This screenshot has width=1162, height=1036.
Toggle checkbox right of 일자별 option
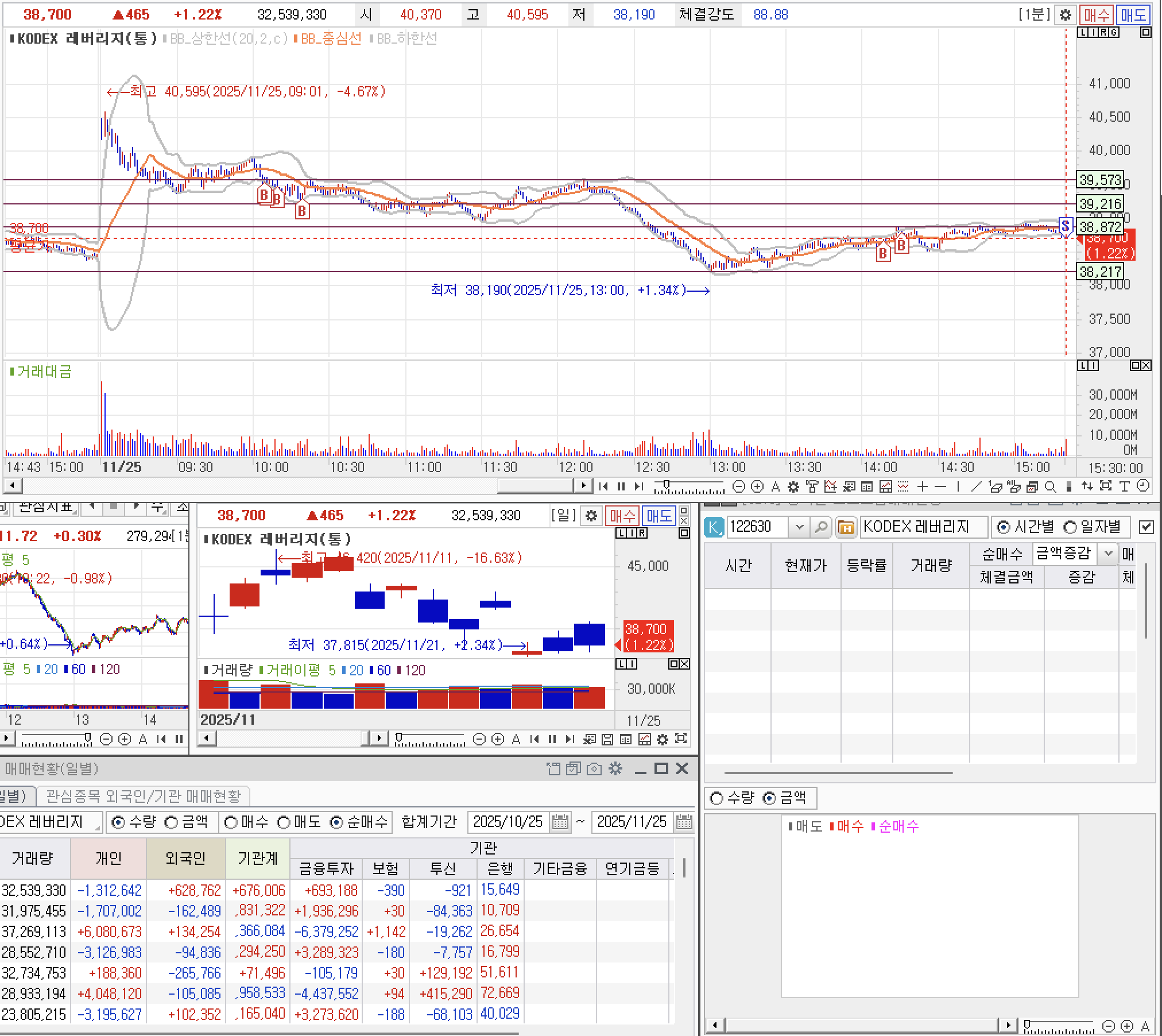point(1146,527)
